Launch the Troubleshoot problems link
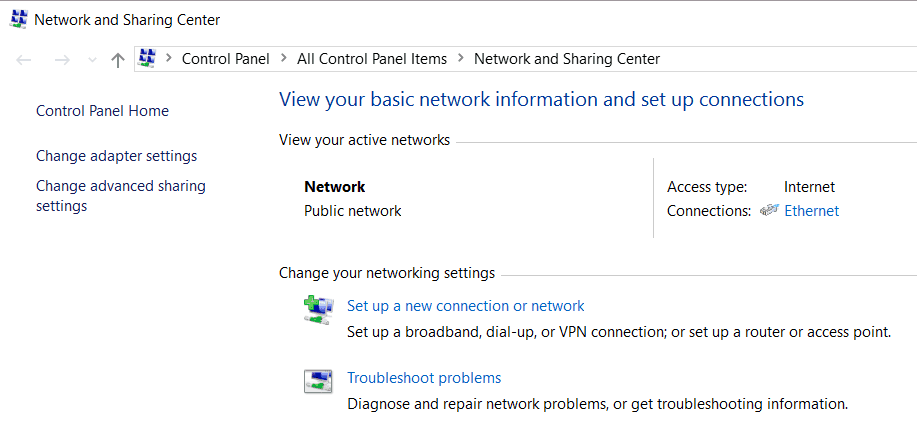Image resolution: width=917 pixels, height=446 pixels. [424, 378]
